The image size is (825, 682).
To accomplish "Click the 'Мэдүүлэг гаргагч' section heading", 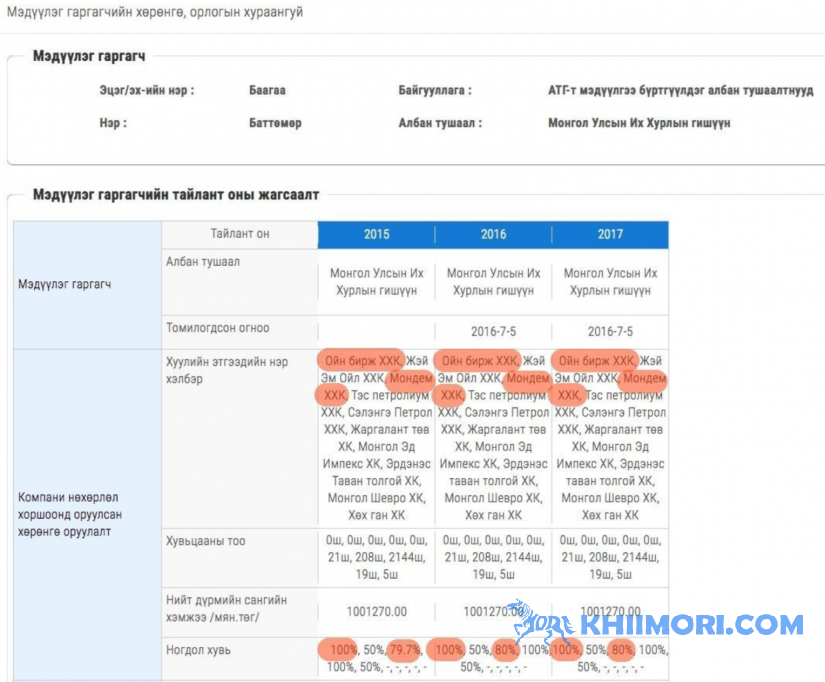I will 89,56.
